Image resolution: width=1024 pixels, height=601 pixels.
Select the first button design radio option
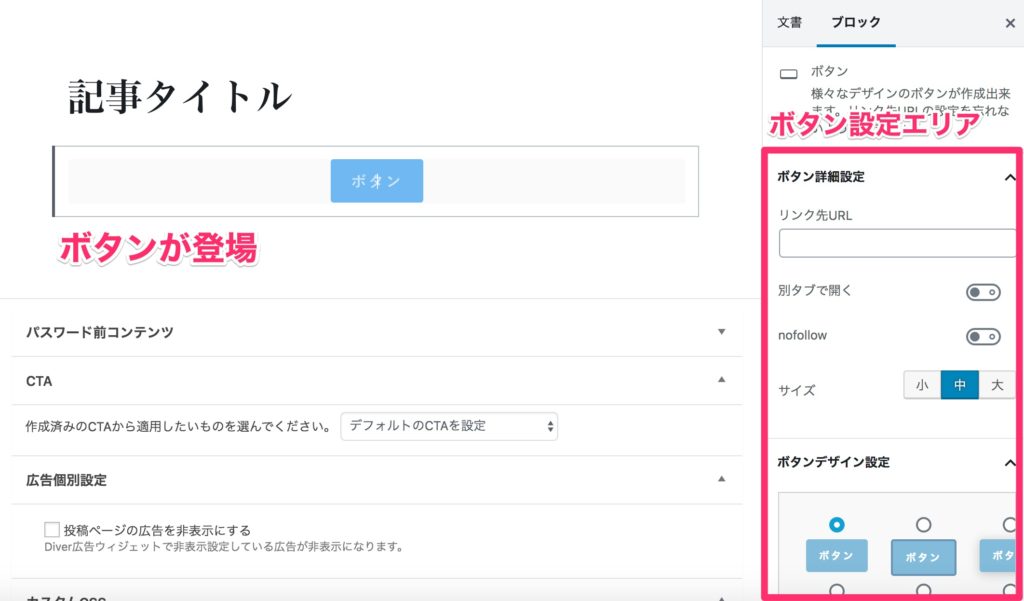pyautogui.click(x=837, y=525)
